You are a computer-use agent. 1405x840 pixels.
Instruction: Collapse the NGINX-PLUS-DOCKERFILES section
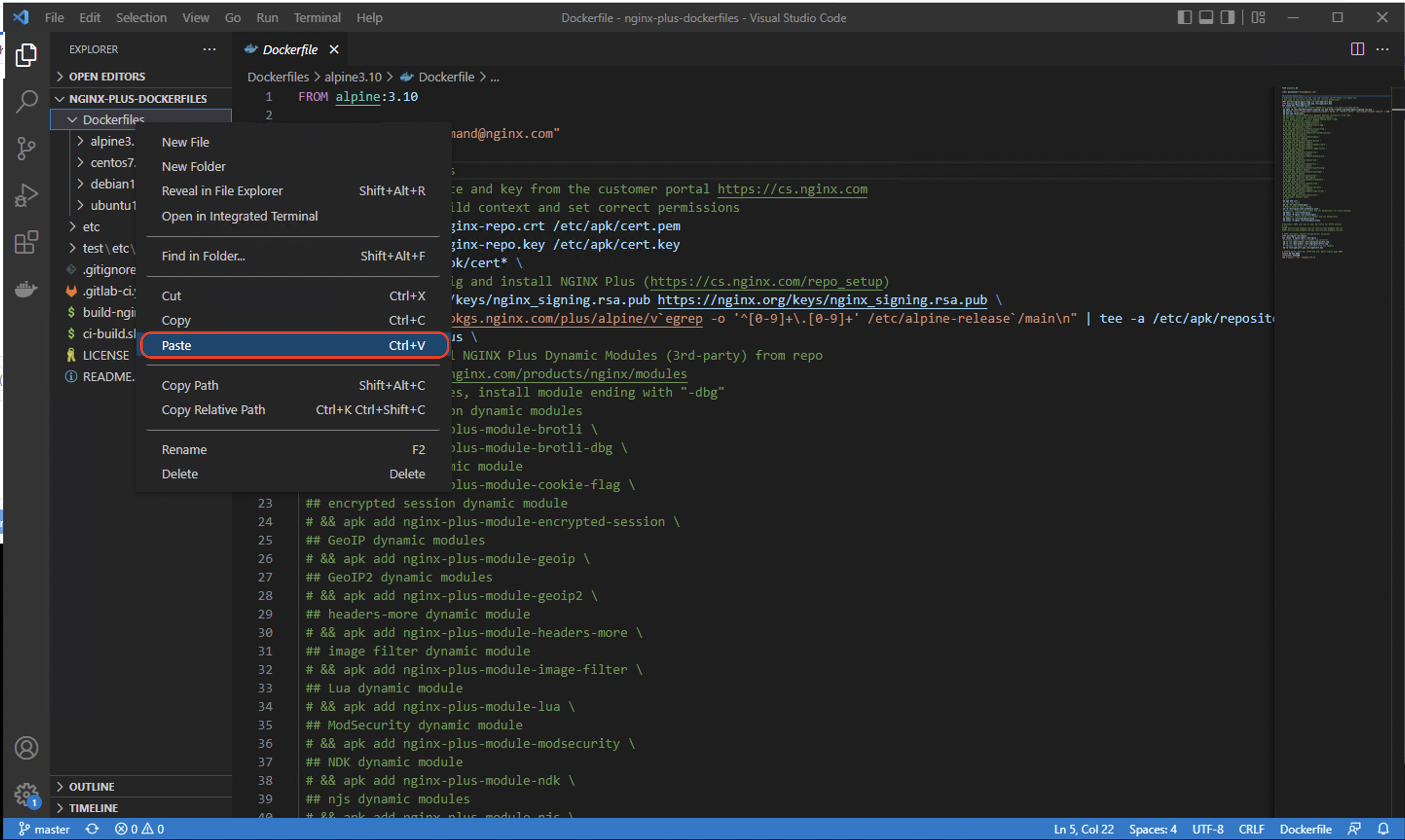[x=142, y=98]
